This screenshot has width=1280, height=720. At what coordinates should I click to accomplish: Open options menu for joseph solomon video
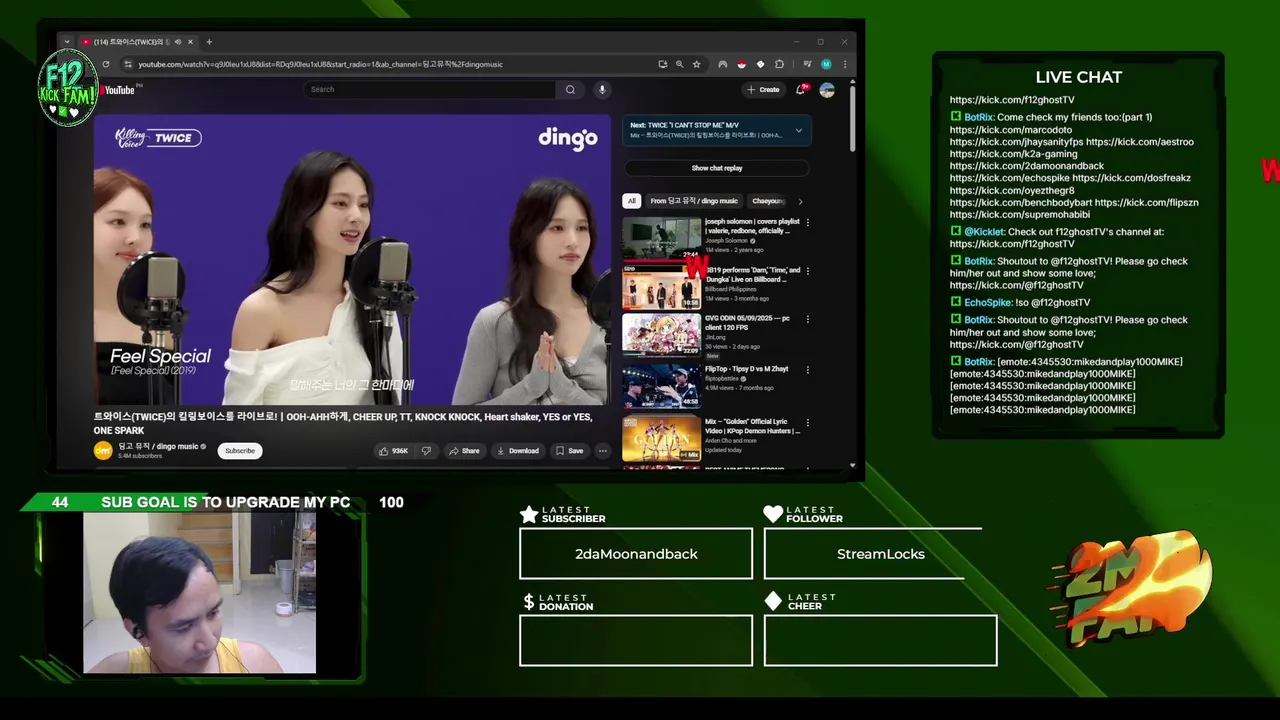tap(808, 222)
